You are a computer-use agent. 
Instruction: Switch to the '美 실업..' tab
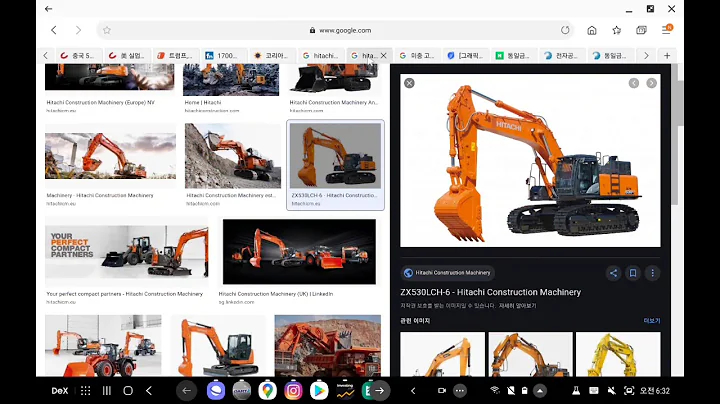coord(127,56)
